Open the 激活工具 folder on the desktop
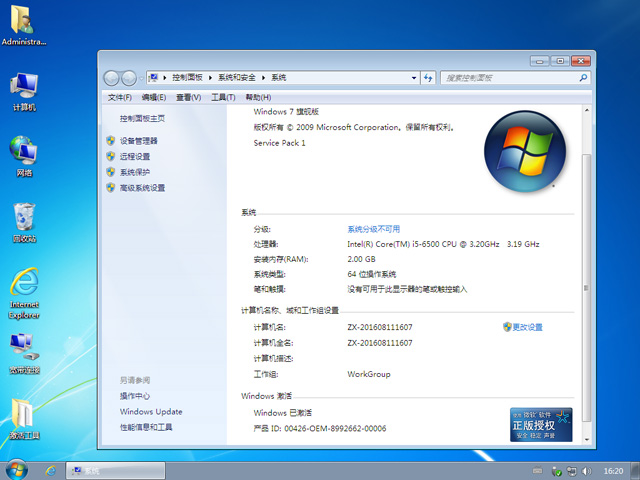The width and height of the screenshot is (640, 480). [24, 418]
